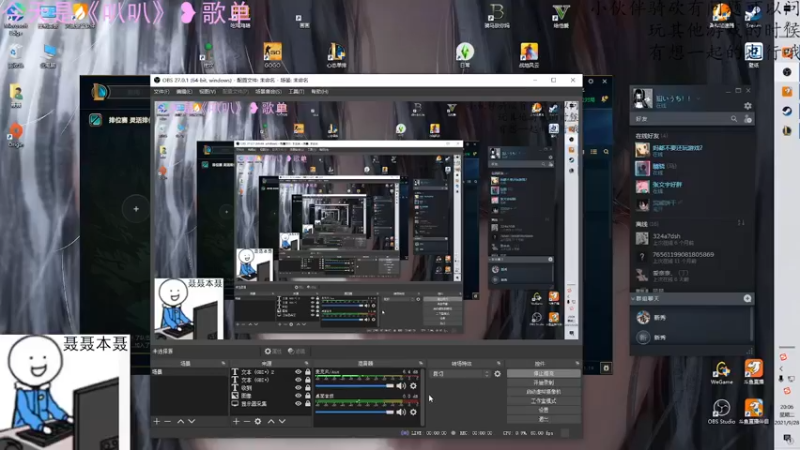Remove the selected source with the minus icon

tap(246, 421)
